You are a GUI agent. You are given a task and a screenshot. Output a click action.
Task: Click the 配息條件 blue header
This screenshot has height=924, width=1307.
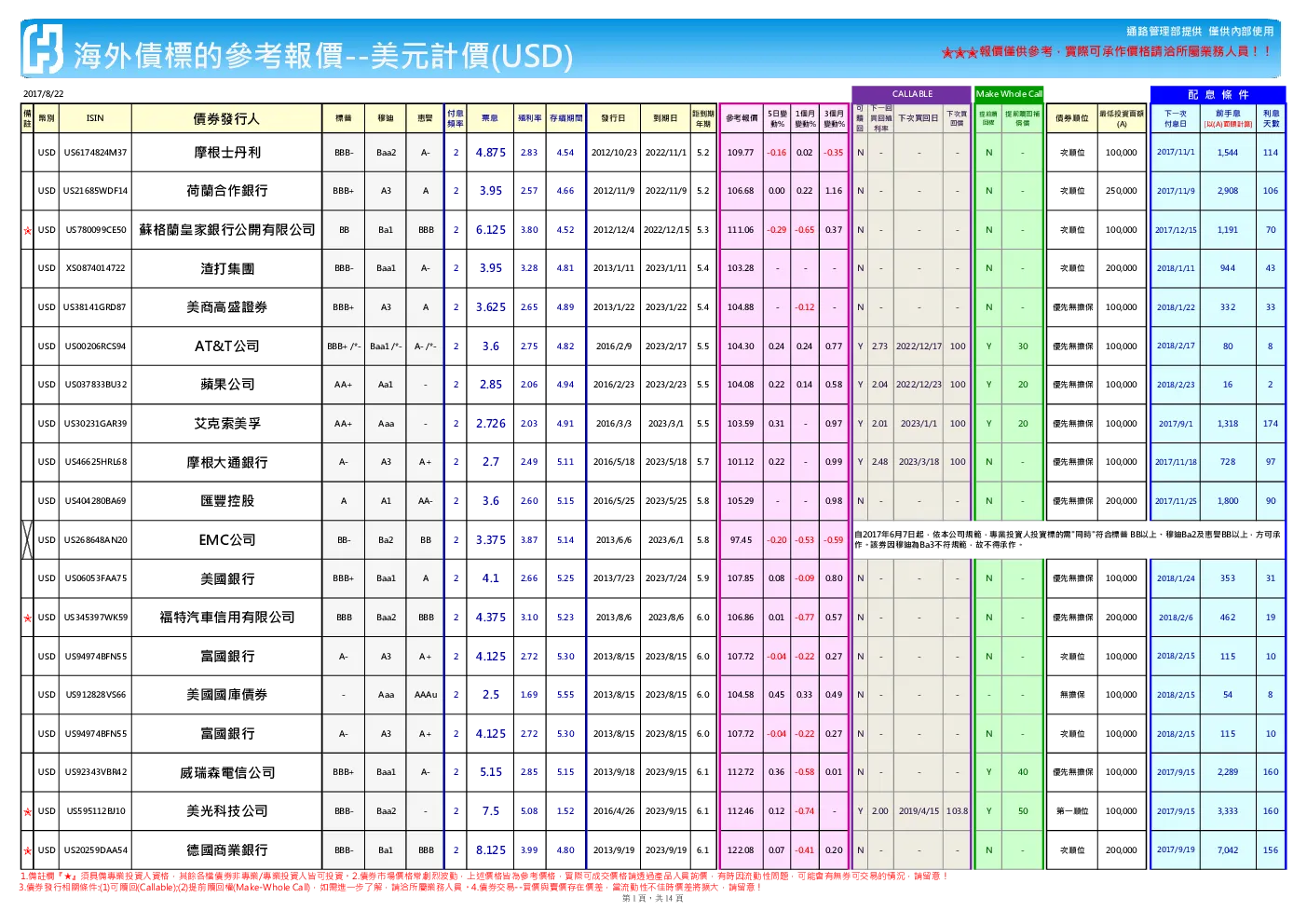coord(1218,94)
